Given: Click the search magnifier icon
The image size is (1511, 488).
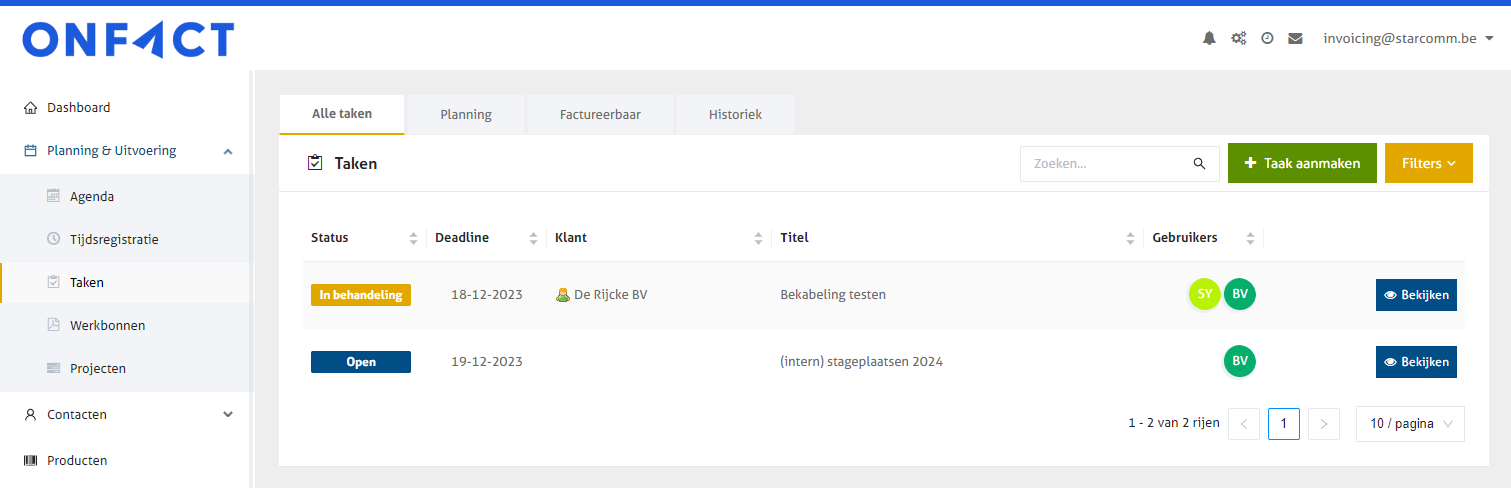Looking at the screenshot, I should 1199,163.
